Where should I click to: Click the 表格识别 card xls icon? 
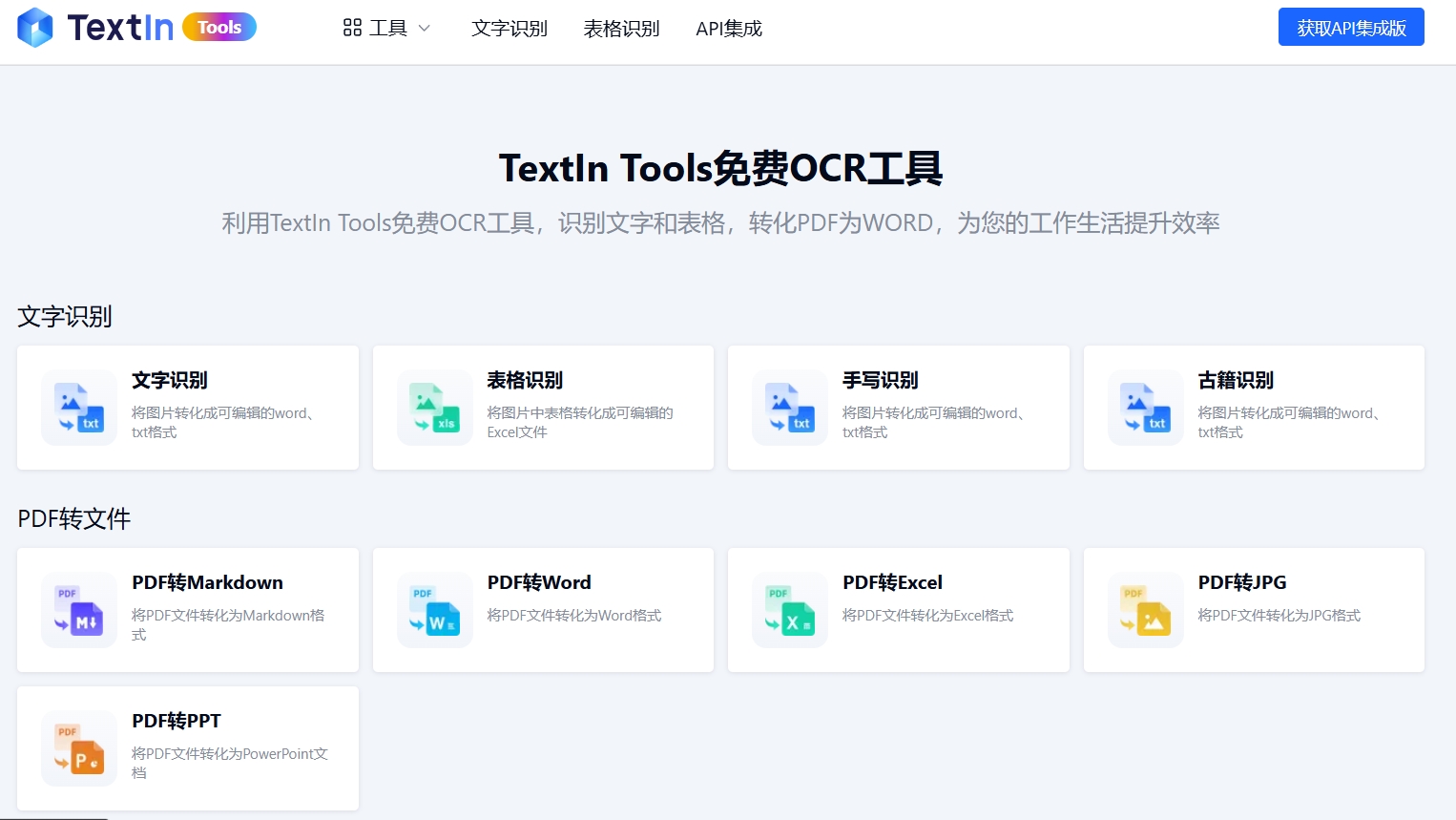click(435, 408)
